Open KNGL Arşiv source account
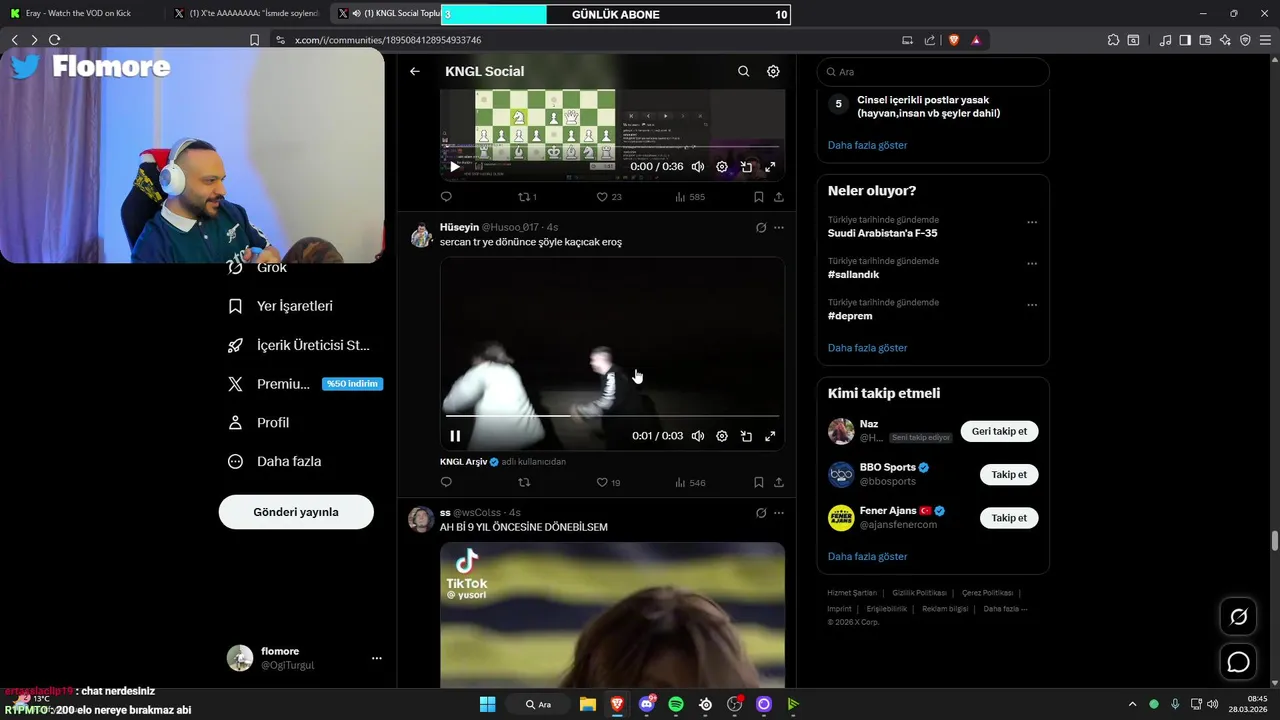 tap(463, 461)
